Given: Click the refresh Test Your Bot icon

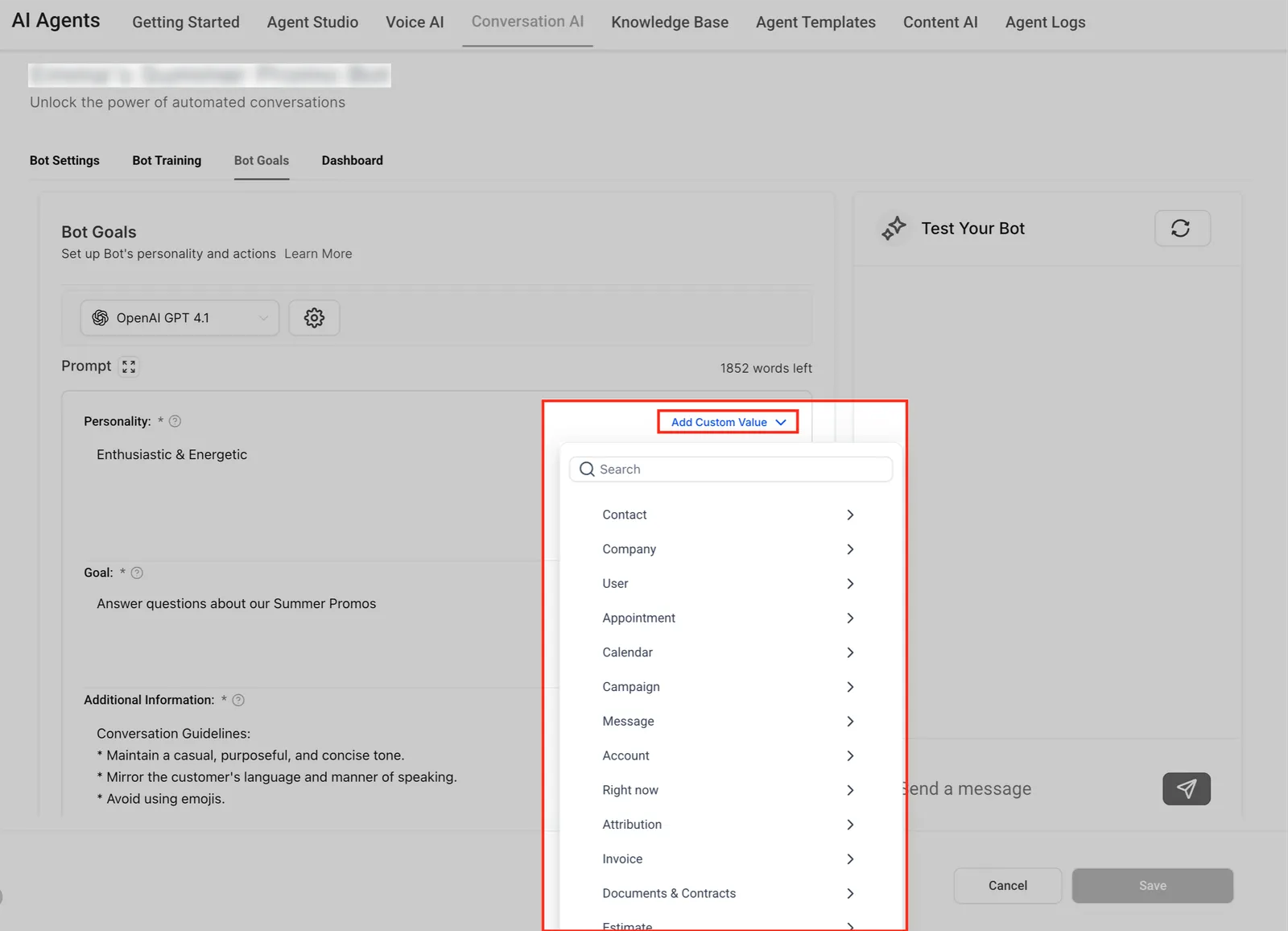Looking at the screenshot, I should (x=1182, y=228).
